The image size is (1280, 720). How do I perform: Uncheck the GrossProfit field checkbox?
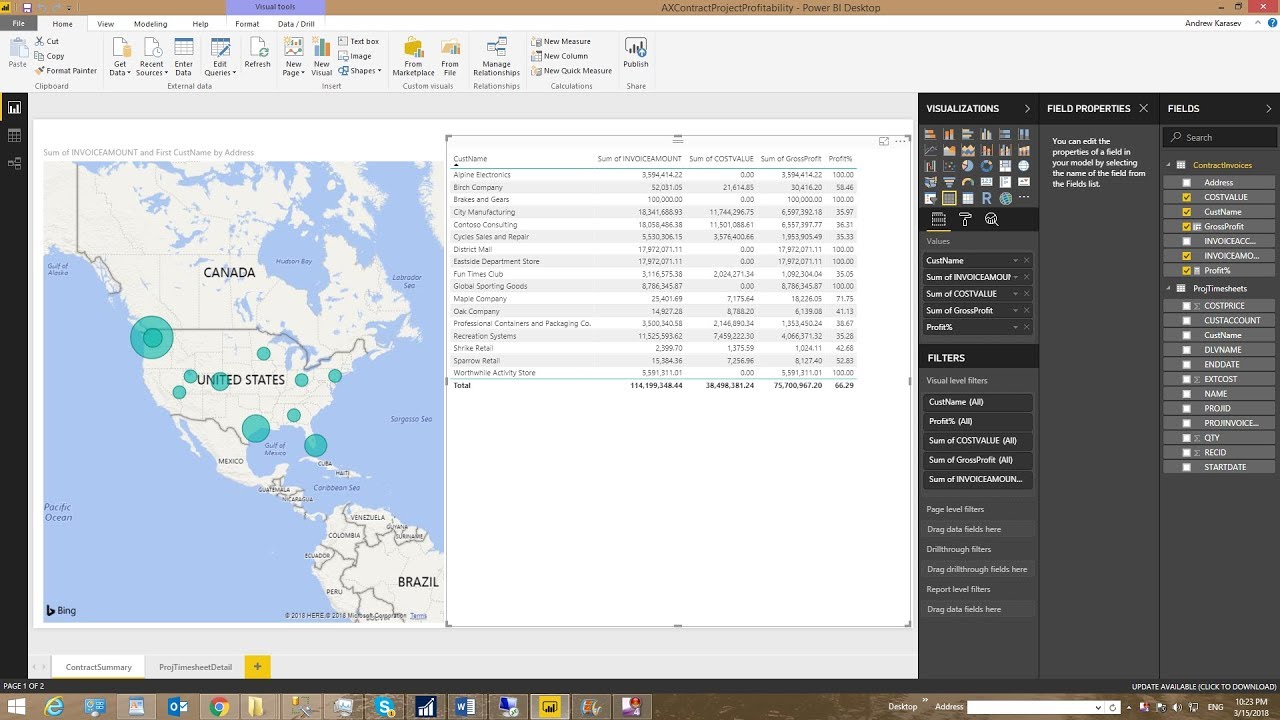click(1187, 227)
